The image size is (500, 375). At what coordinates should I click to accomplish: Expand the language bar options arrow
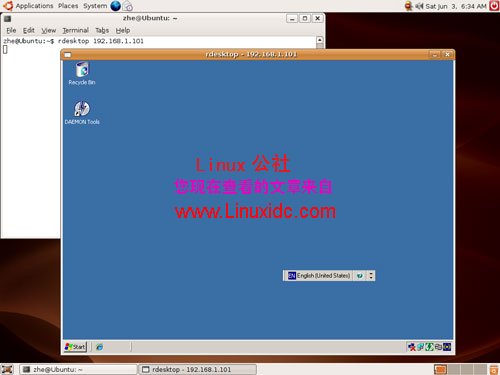coord(371,276)
